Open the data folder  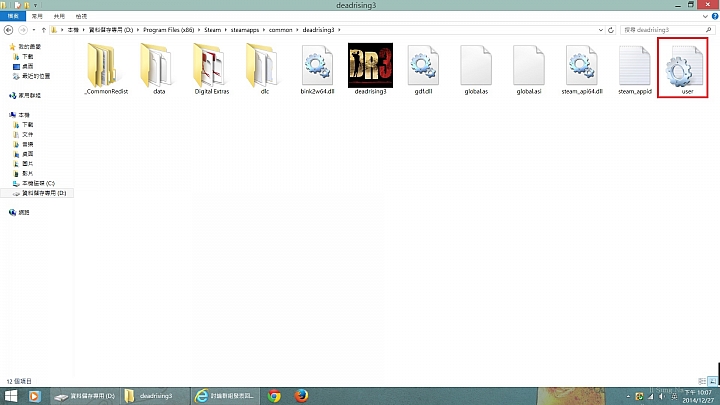click(159, 69)
